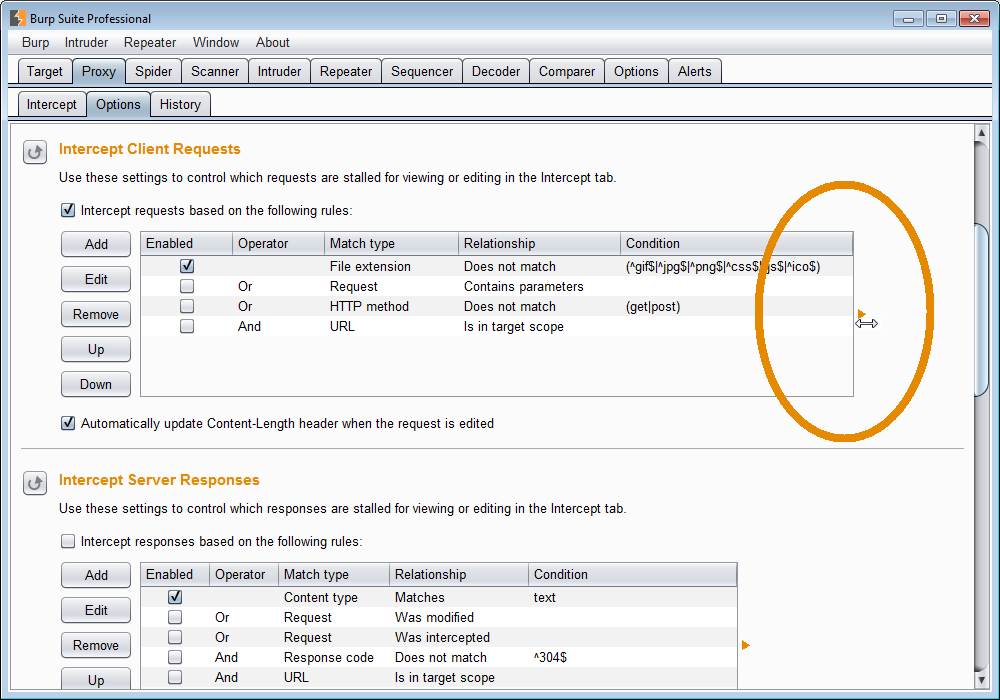Click Operator header in responses table
Screen dimensions: 1000x700
tap(244, 574)
